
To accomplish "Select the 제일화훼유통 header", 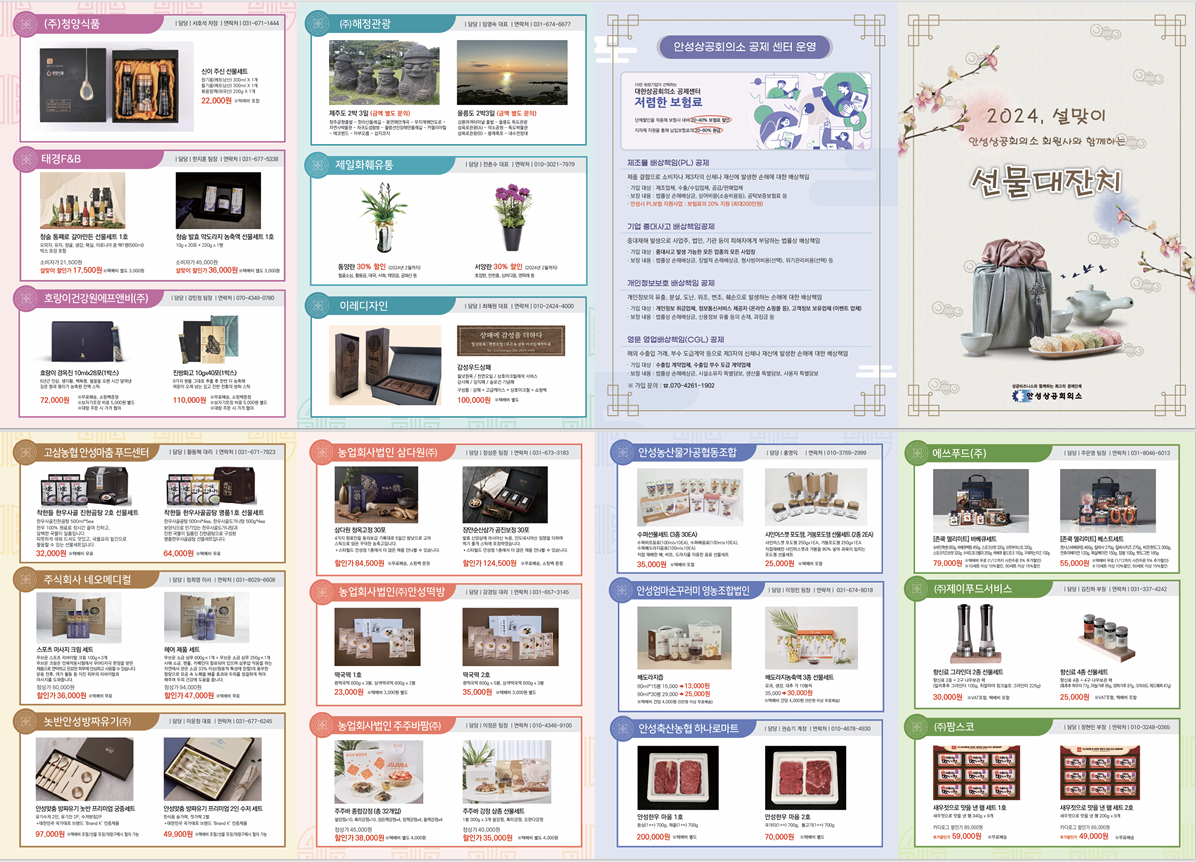I will 364,164.
